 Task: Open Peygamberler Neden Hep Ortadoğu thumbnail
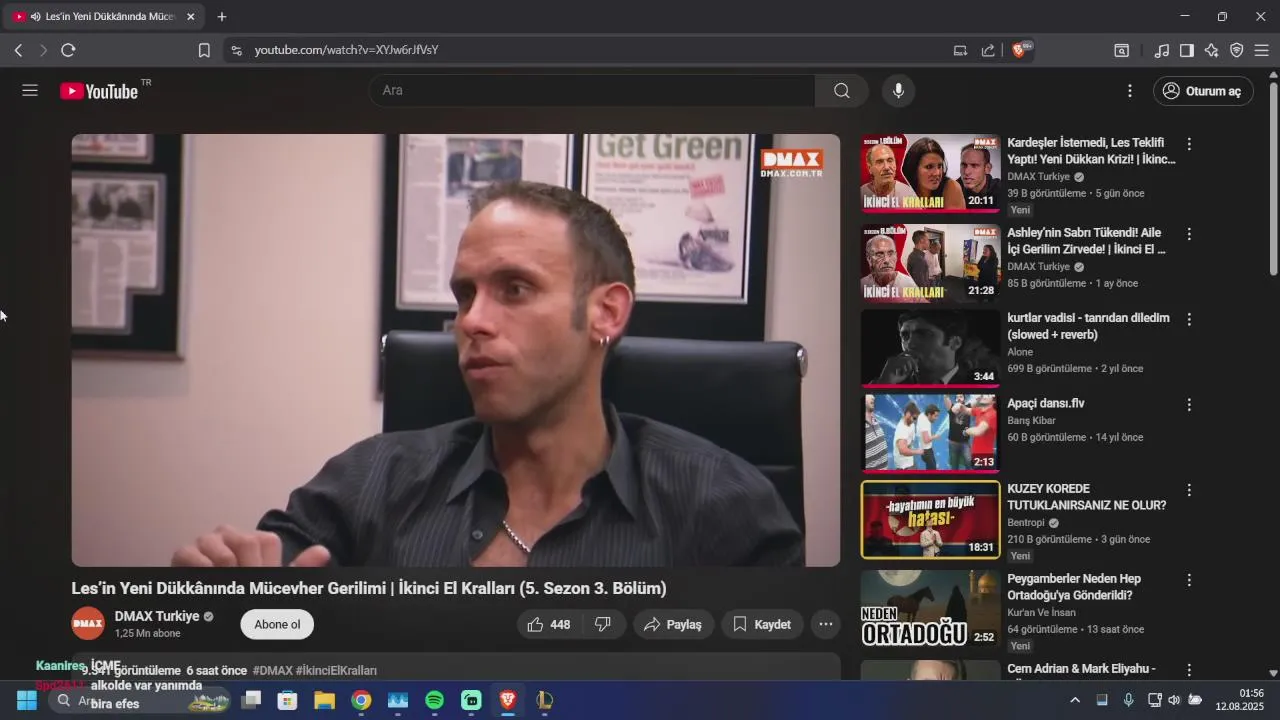930,609
